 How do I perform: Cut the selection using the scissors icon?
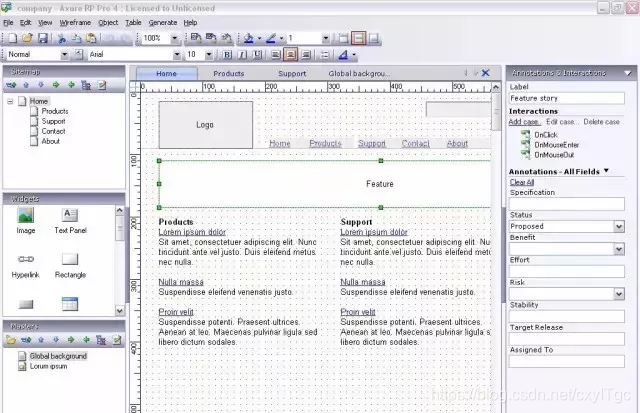pyautogui.click(x=62, y=38)
